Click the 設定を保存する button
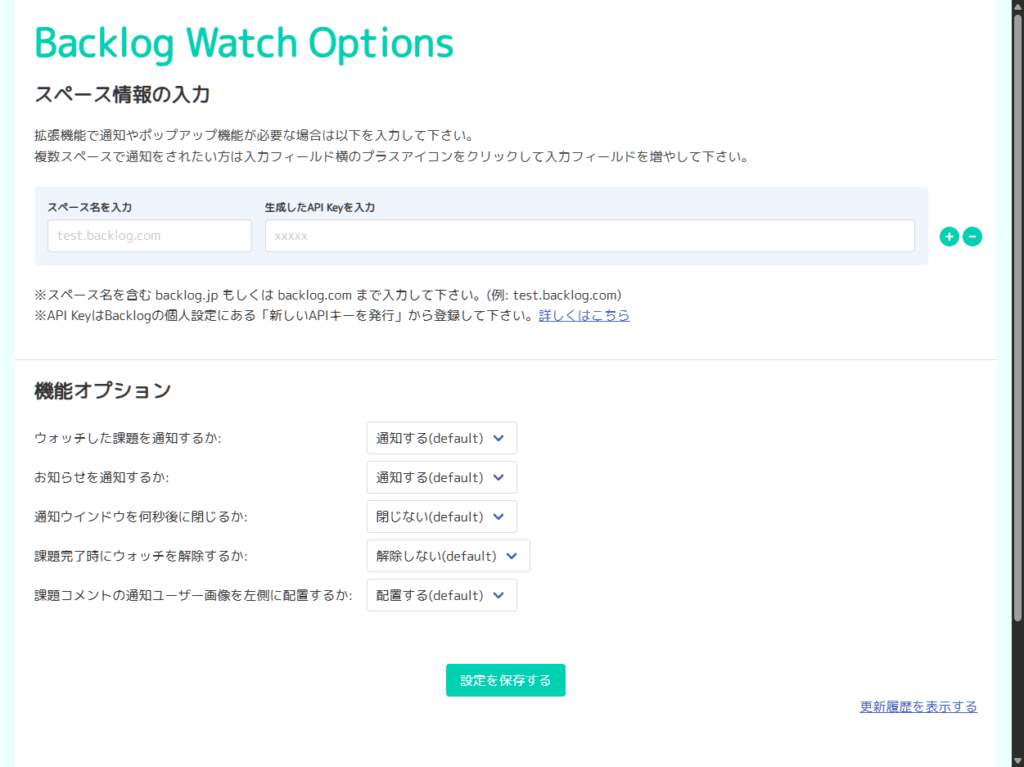 tap(505, 681)
